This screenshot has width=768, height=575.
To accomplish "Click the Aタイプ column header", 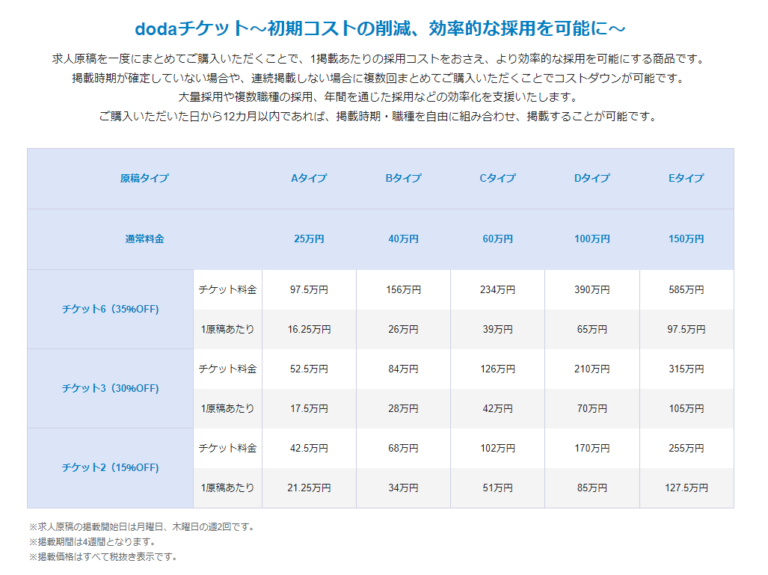I will (x=308, y=179).
